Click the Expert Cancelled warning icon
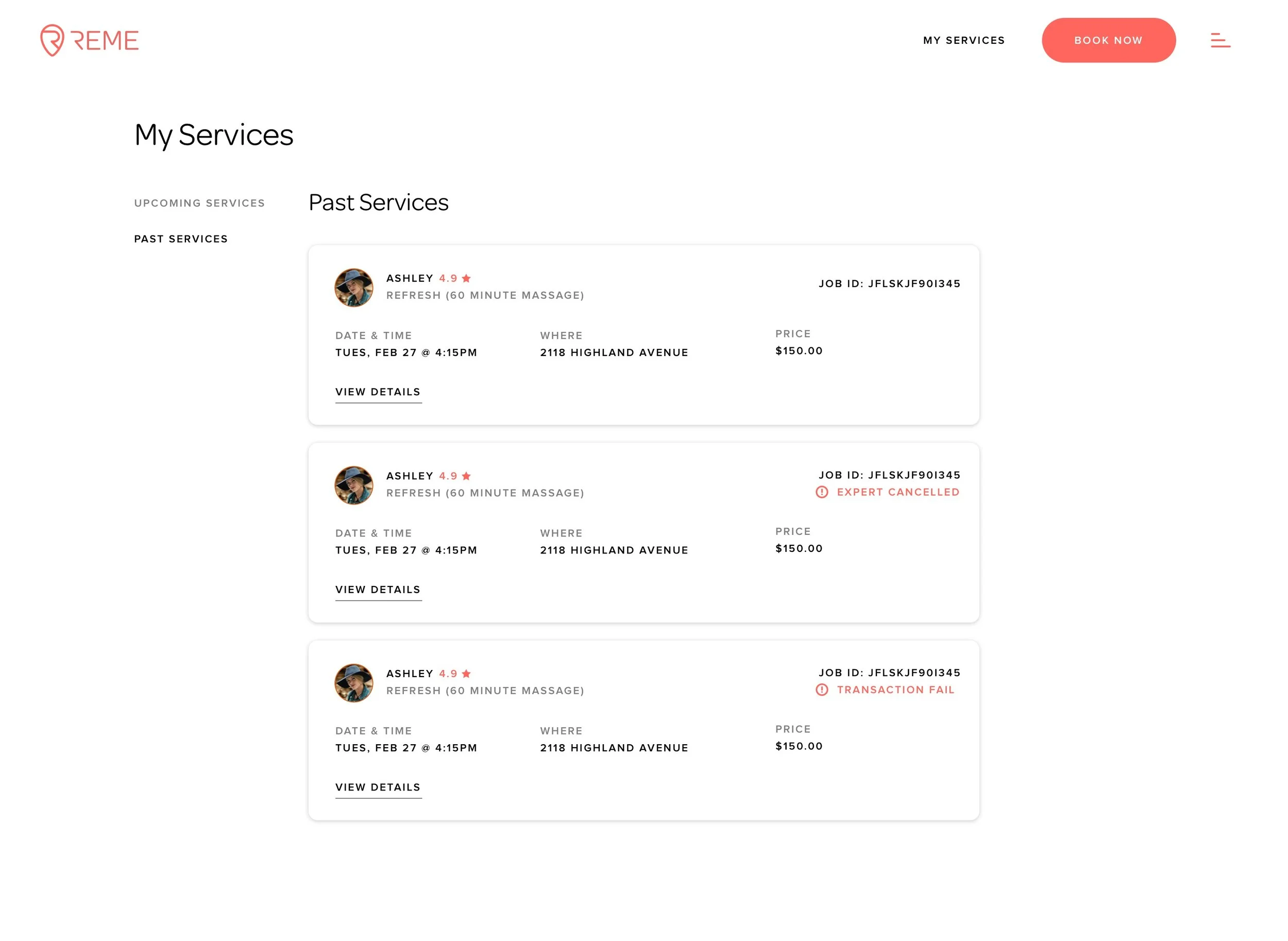Image resolution: width=1288 pixels, height=941 pixels. point(822,492)
